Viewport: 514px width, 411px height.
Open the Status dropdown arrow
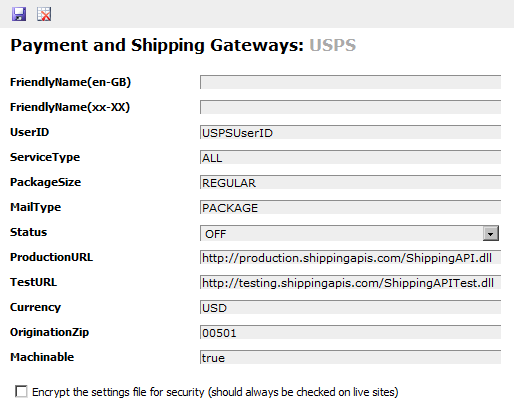[x=490, y=233]
